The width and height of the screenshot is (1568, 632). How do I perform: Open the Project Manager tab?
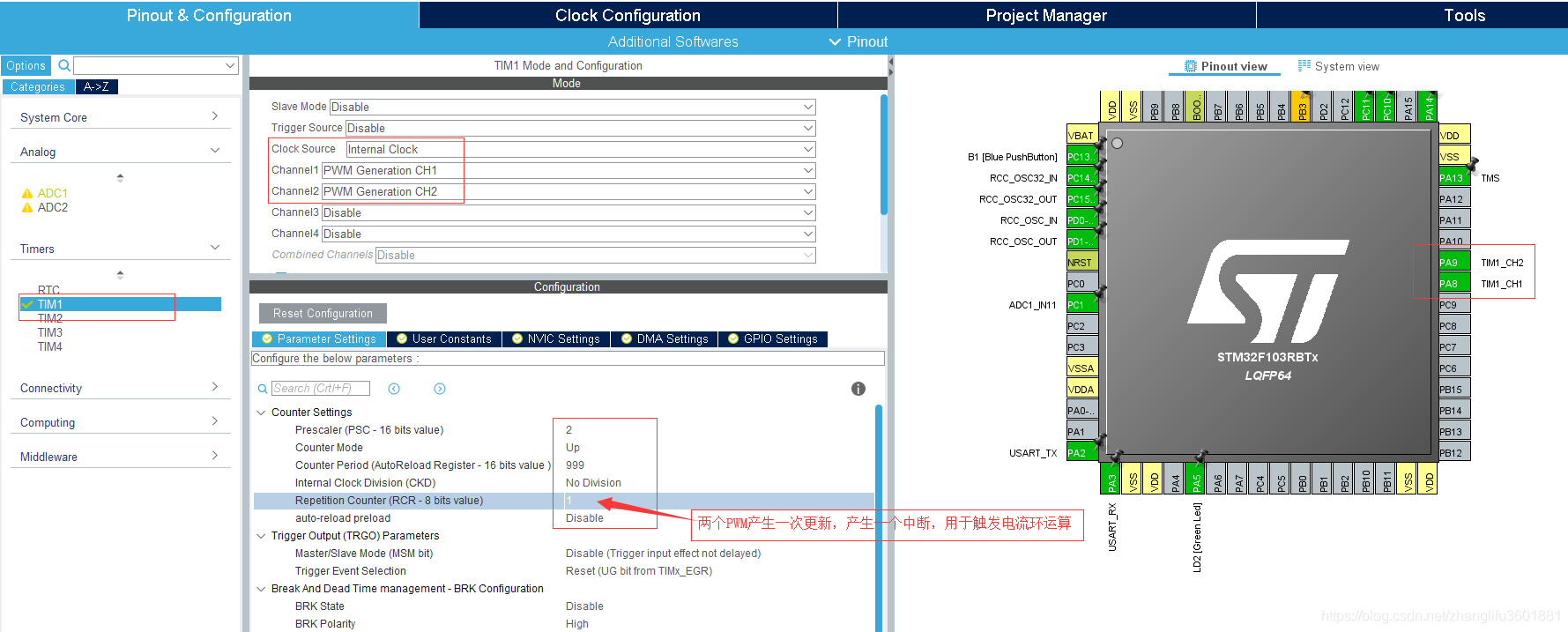click(x=1046, y=15)
